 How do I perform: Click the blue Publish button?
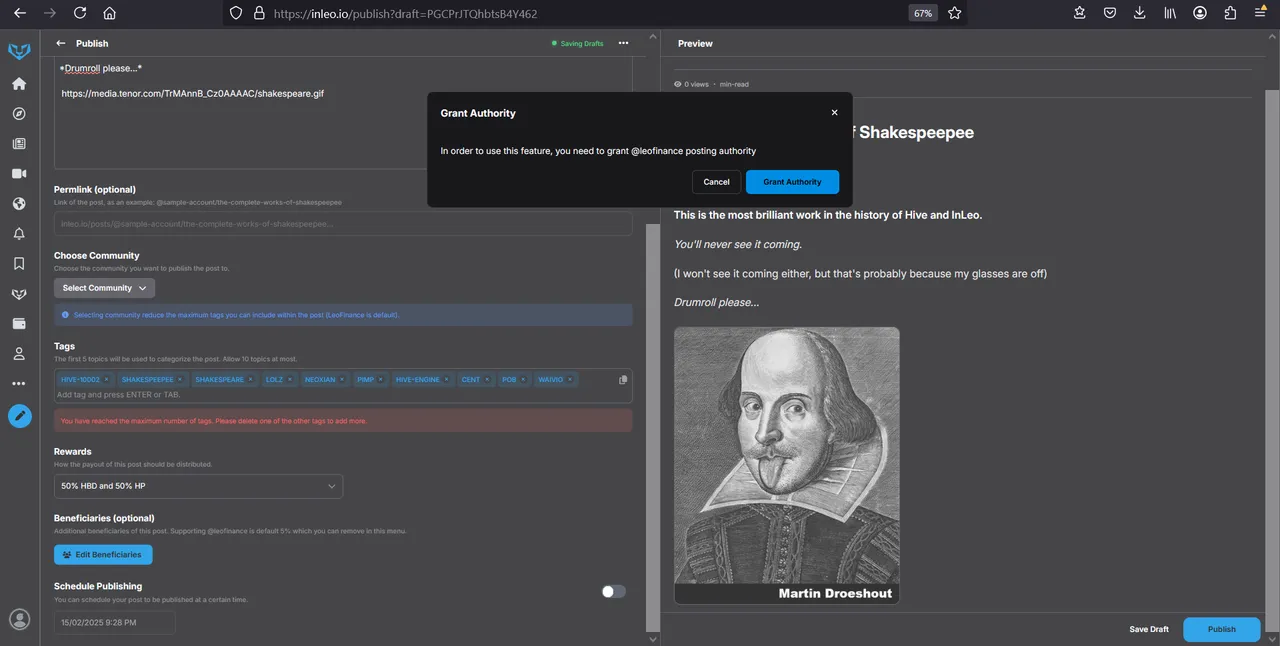click(1222, 629)
